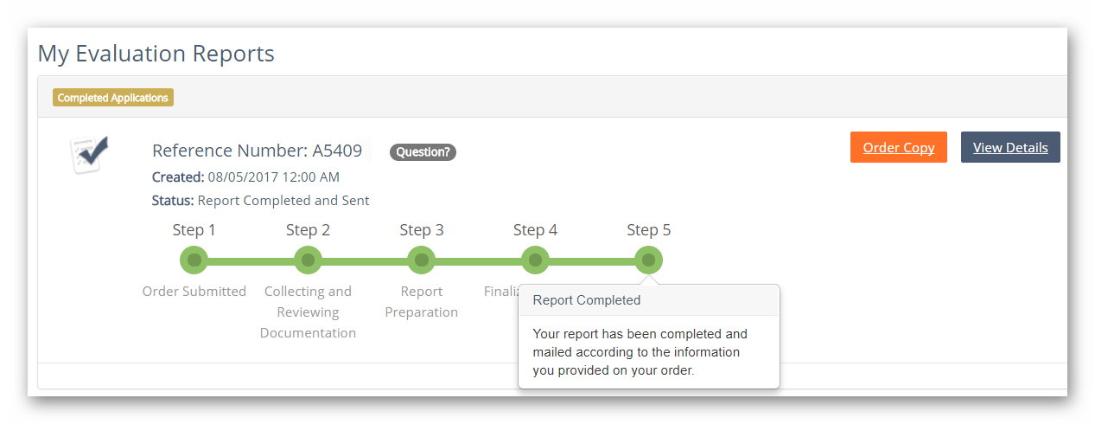Image resolution: width=1095 pixels, height=424 pixels.
Task: Open View Details for report A5409
Action: coord(1010,147)
